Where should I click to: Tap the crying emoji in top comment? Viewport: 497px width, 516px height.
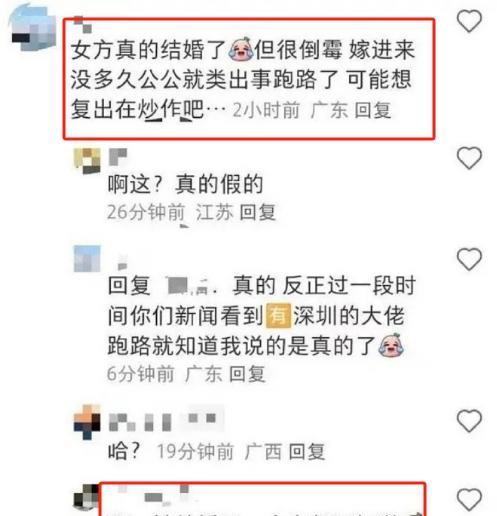click(x=241, y=49)
